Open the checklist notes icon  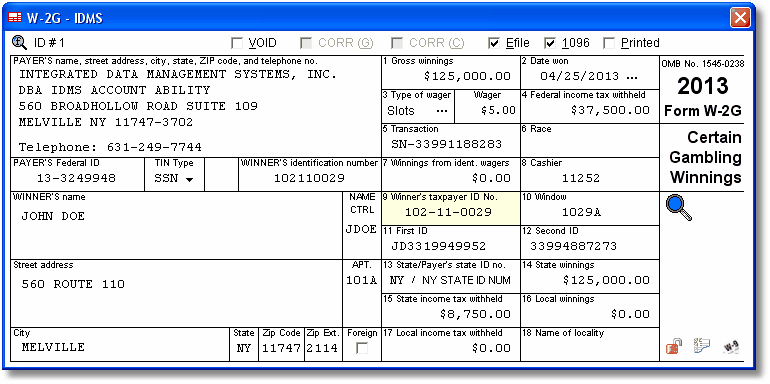[x=702, y=346]
